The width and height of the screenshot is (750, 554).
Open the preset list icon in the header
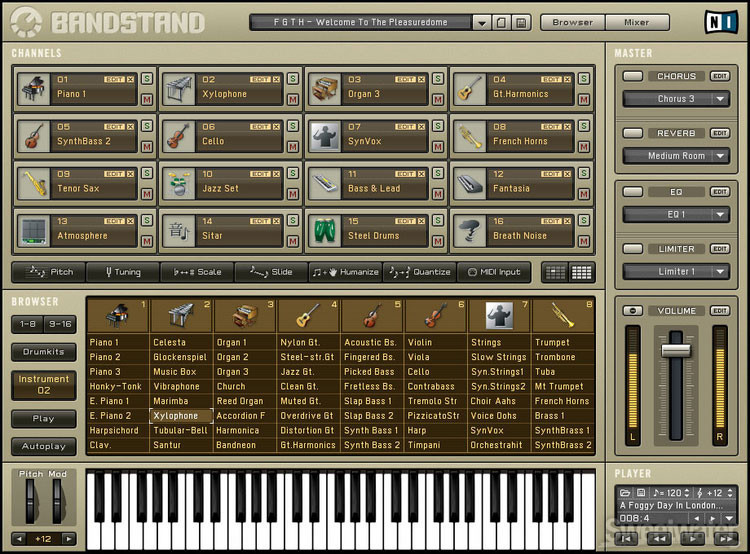coord(521,22)
